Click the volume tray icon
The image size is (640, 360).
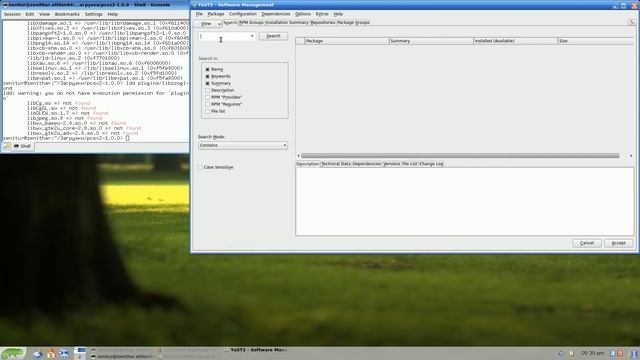pyautogui.click(x=560, y=353)
